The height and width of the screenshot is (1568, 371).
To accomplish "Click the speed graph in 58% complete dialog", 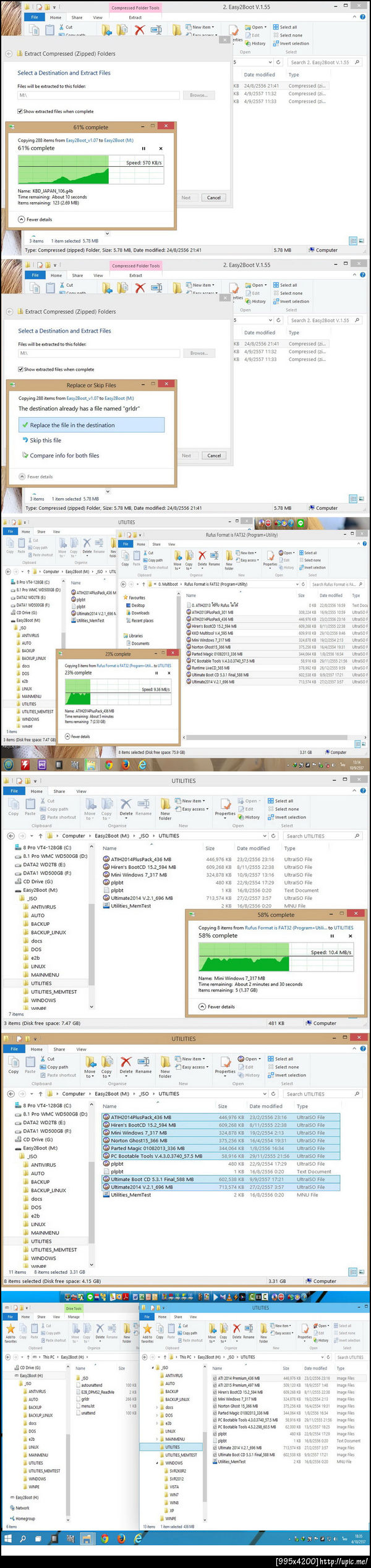I will pyautogui.click(x=275, y=957).
